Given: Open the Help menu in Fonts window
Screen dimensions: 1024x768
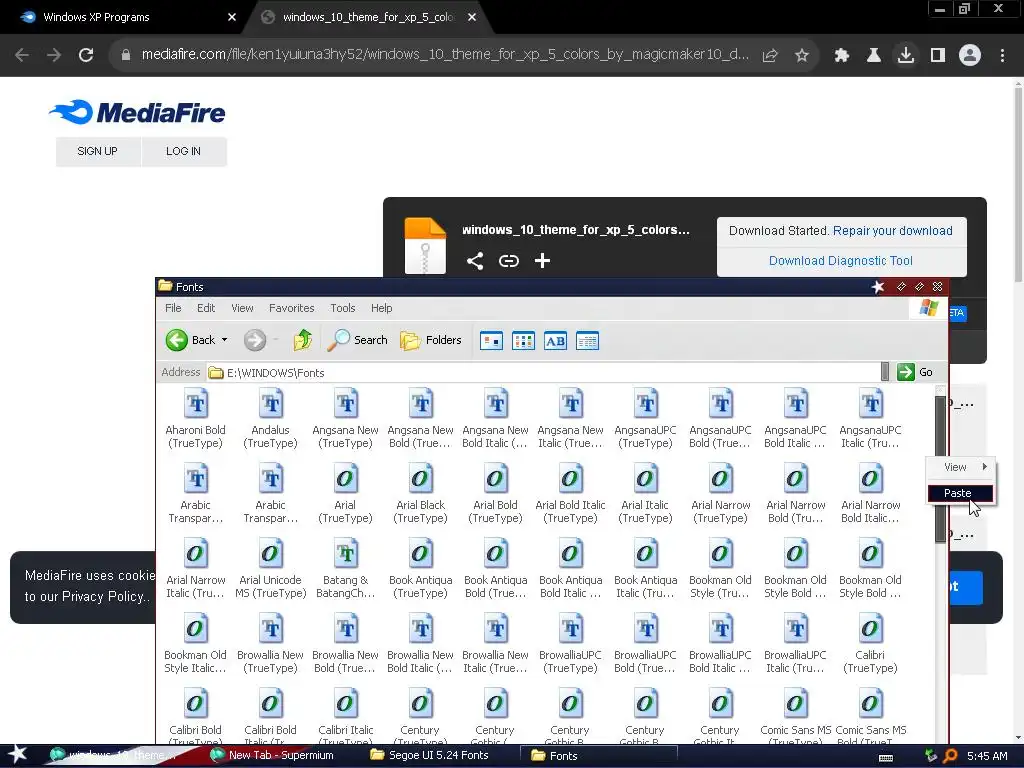Looking at the screenshot, I should pos(381,308).
